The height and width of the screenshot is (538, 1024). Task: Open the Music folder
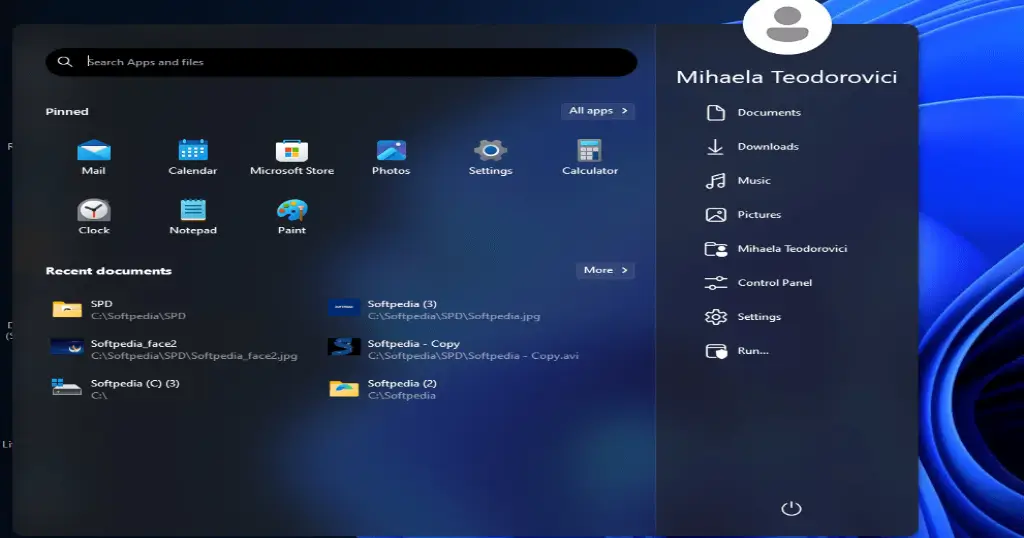point(738,180)
